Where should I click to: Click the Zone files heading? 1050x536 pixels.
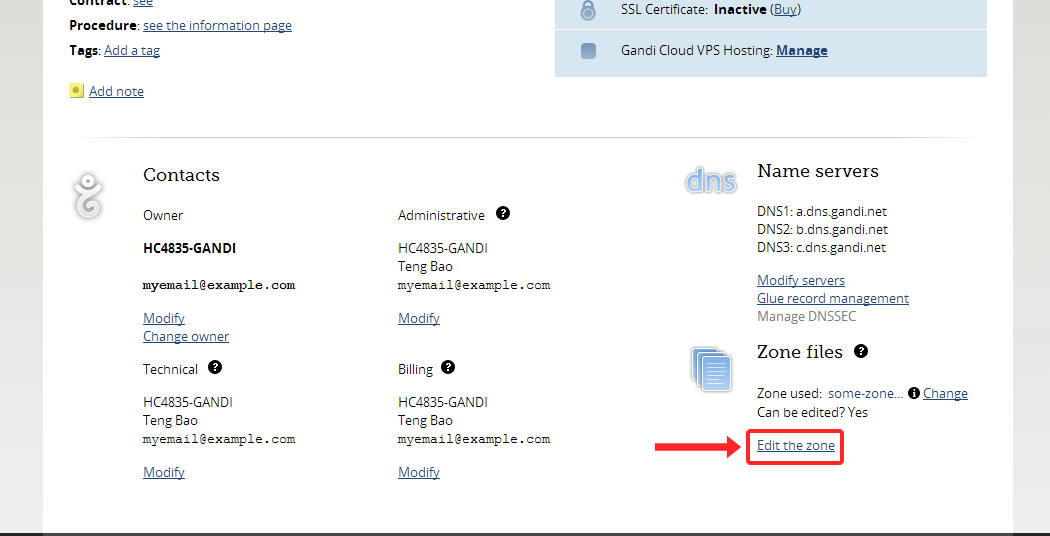[x=800, y=352]
